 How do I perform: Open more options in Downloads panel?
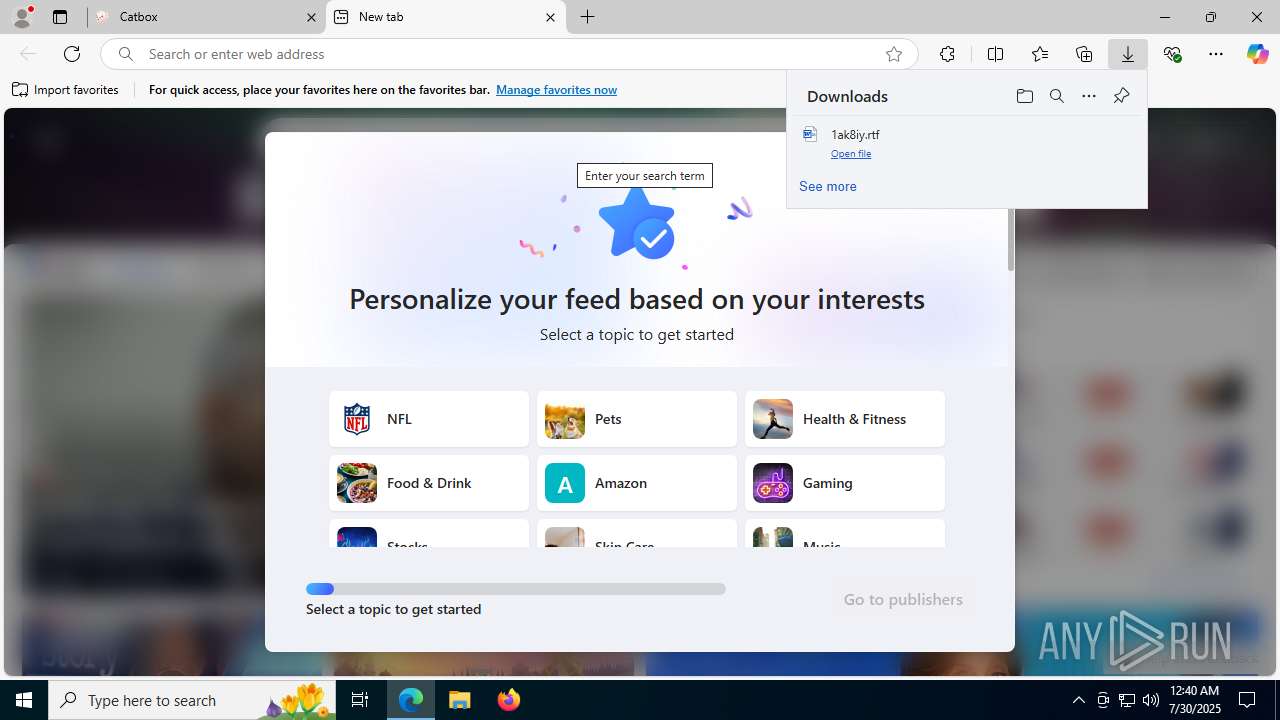pyautogui.click(x=1089, y=96)
